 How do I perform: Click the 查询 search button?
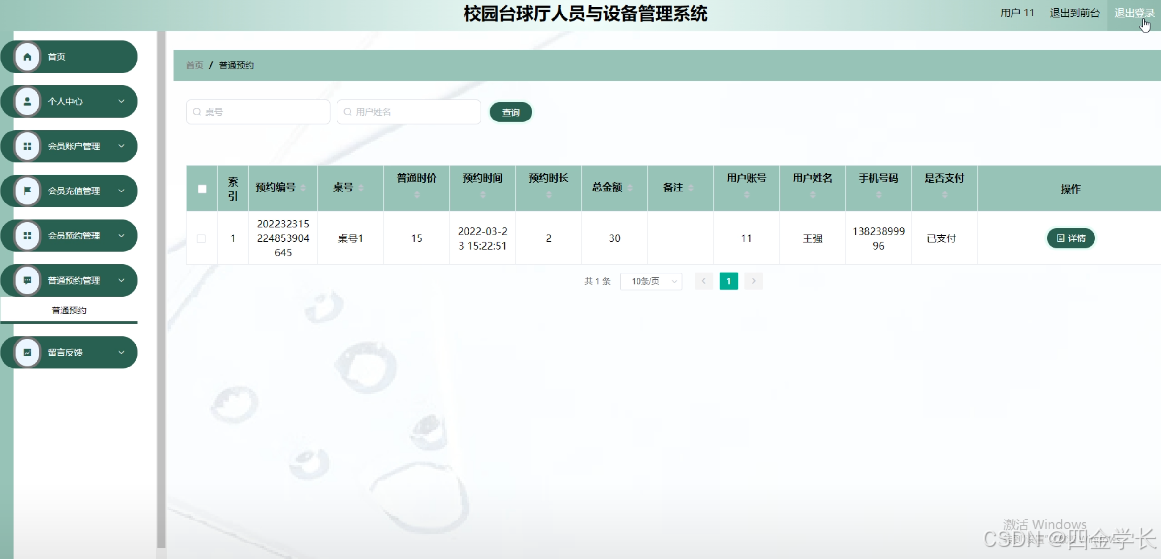pyautogui.click(x=511, y=112)
